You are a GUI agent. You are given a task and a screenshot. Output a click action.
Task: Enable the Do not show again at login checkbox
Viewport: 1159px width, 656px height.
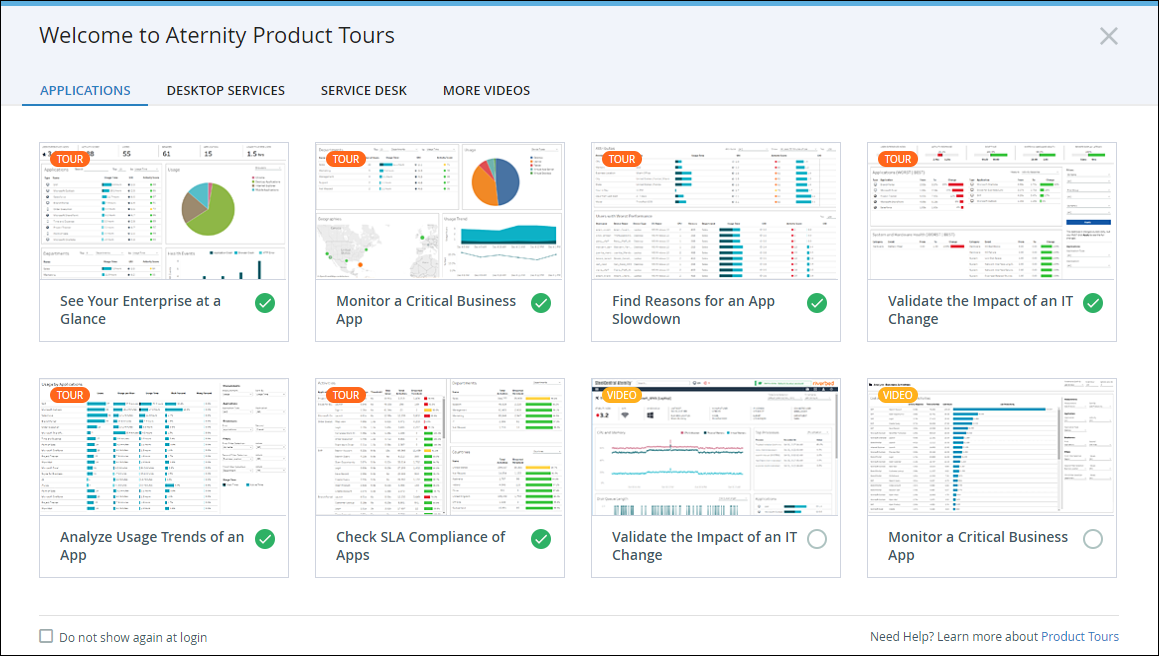(46, 636)
